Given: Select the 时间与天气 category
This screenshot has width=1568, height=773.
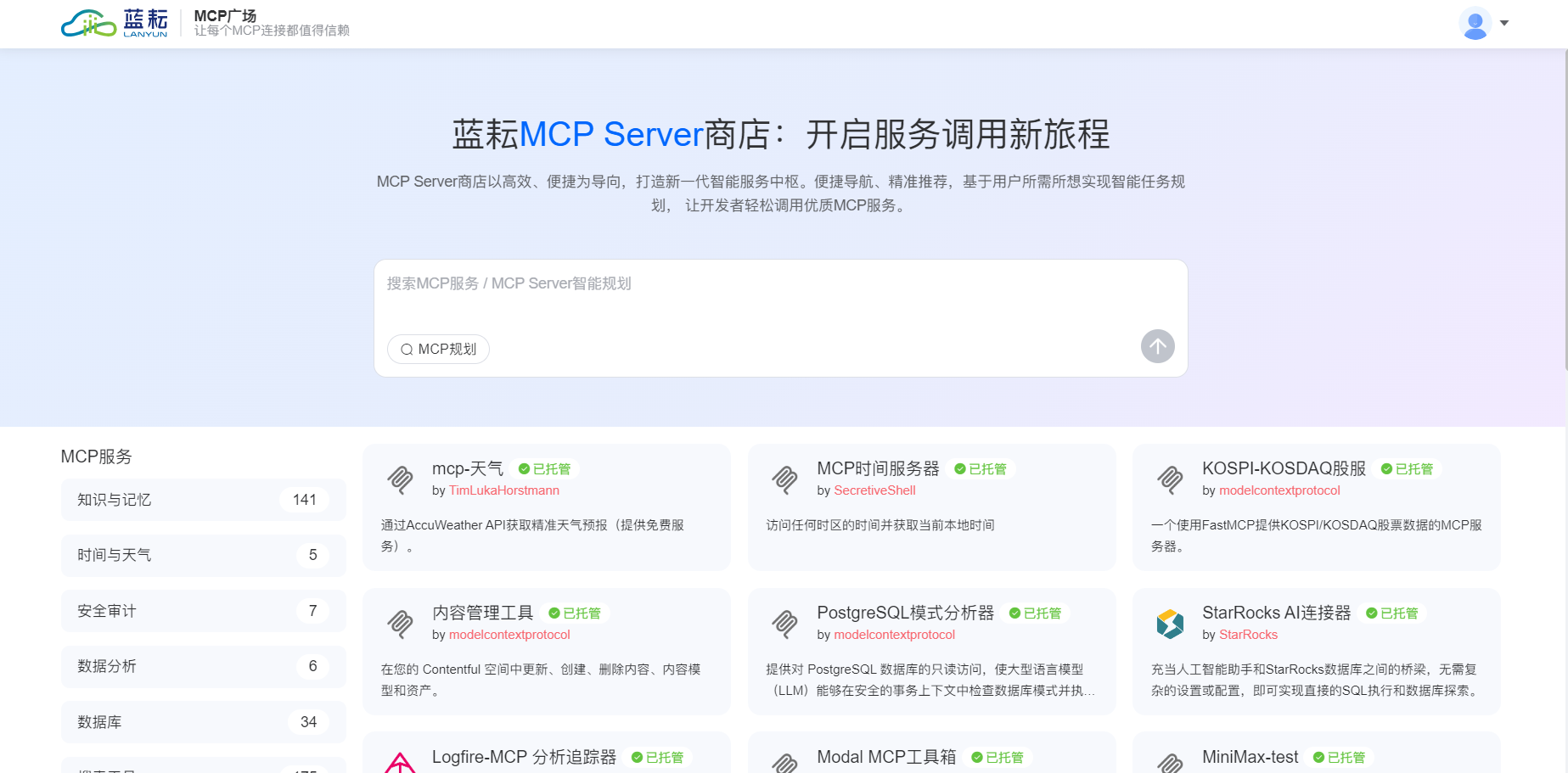Looking at the screenshot, I should pyautogui.click(x=203, y=555).
